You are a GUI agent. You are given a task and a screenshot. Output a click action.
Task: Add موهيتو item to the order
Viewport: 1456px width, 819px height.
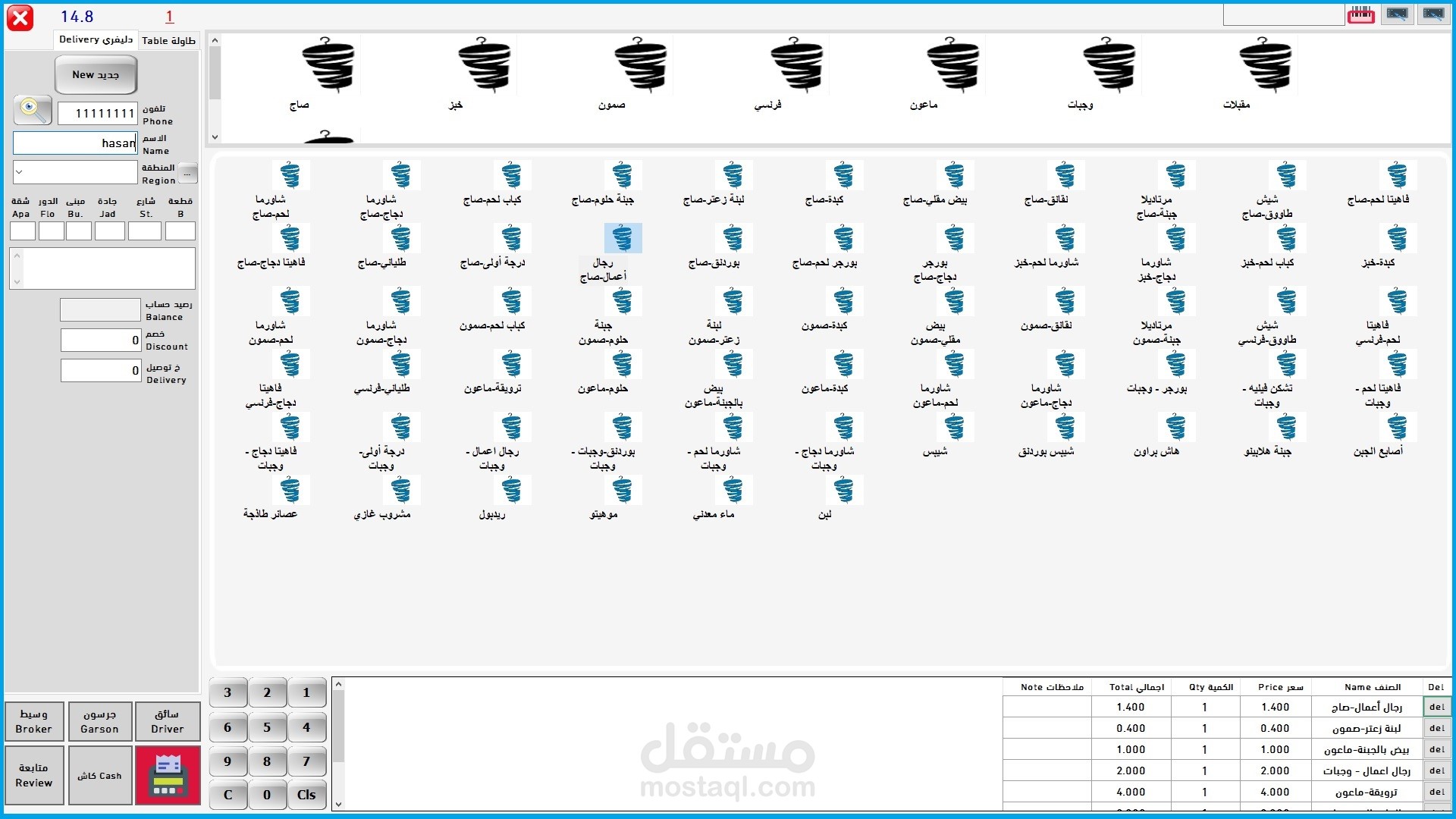pyautogui.click(x=622, y=491)
